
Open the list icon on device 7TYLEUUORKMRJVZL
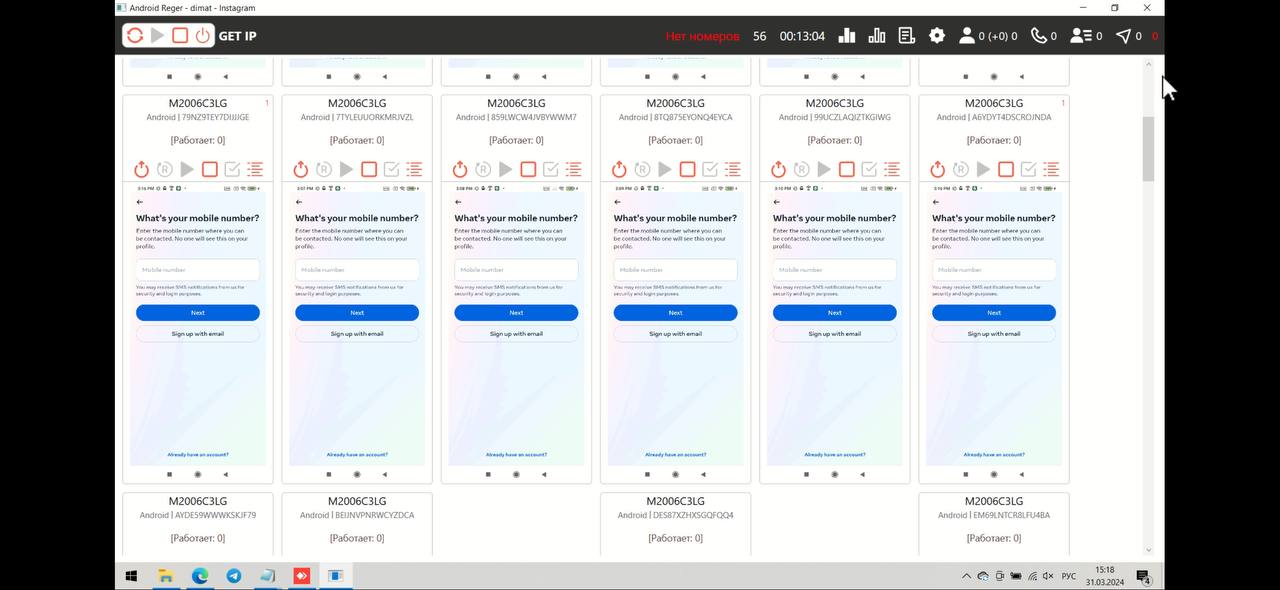click(x=414, y=169)
